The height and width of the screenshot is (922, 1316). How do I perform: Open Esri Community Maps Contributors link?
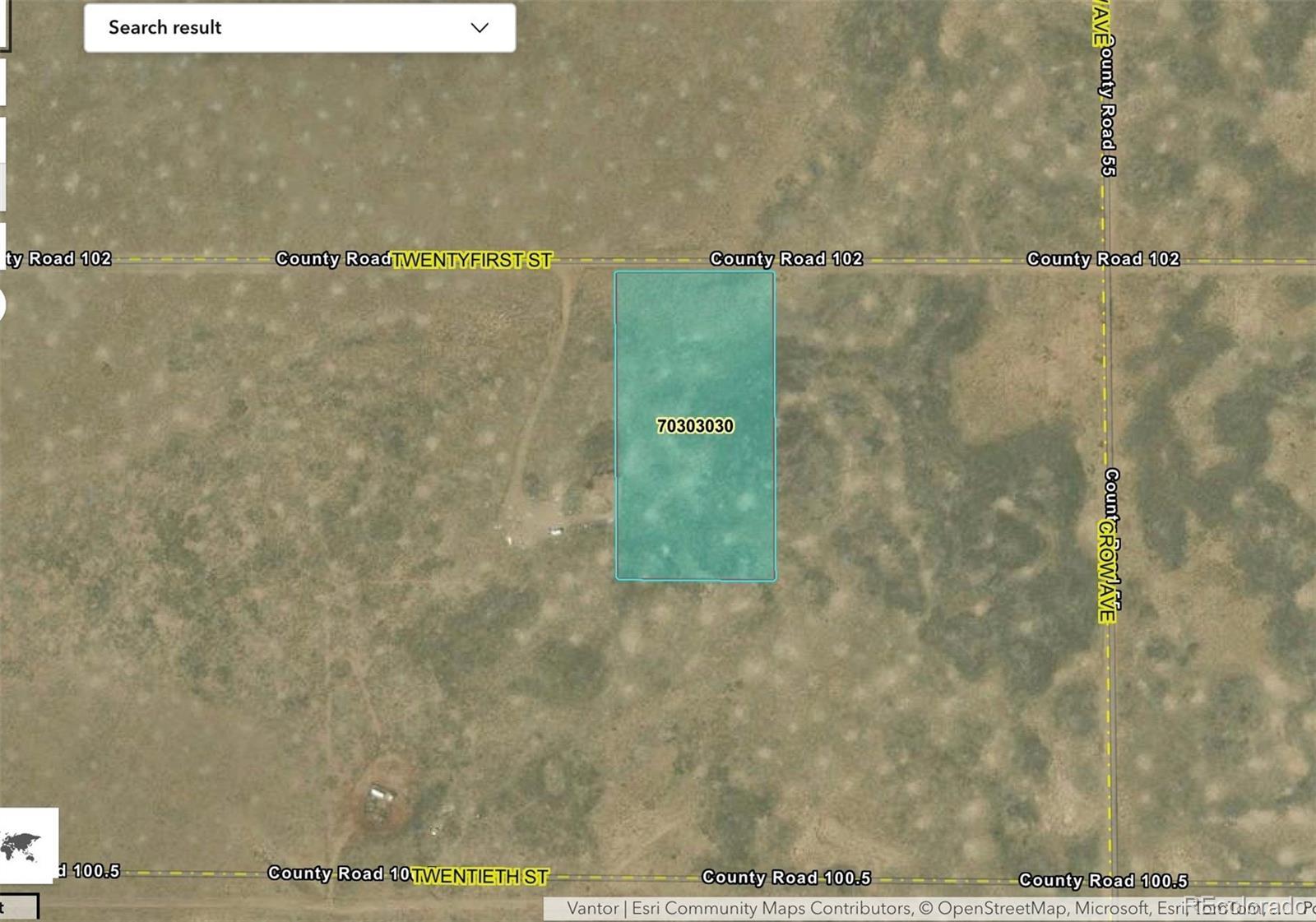point(772,909)
